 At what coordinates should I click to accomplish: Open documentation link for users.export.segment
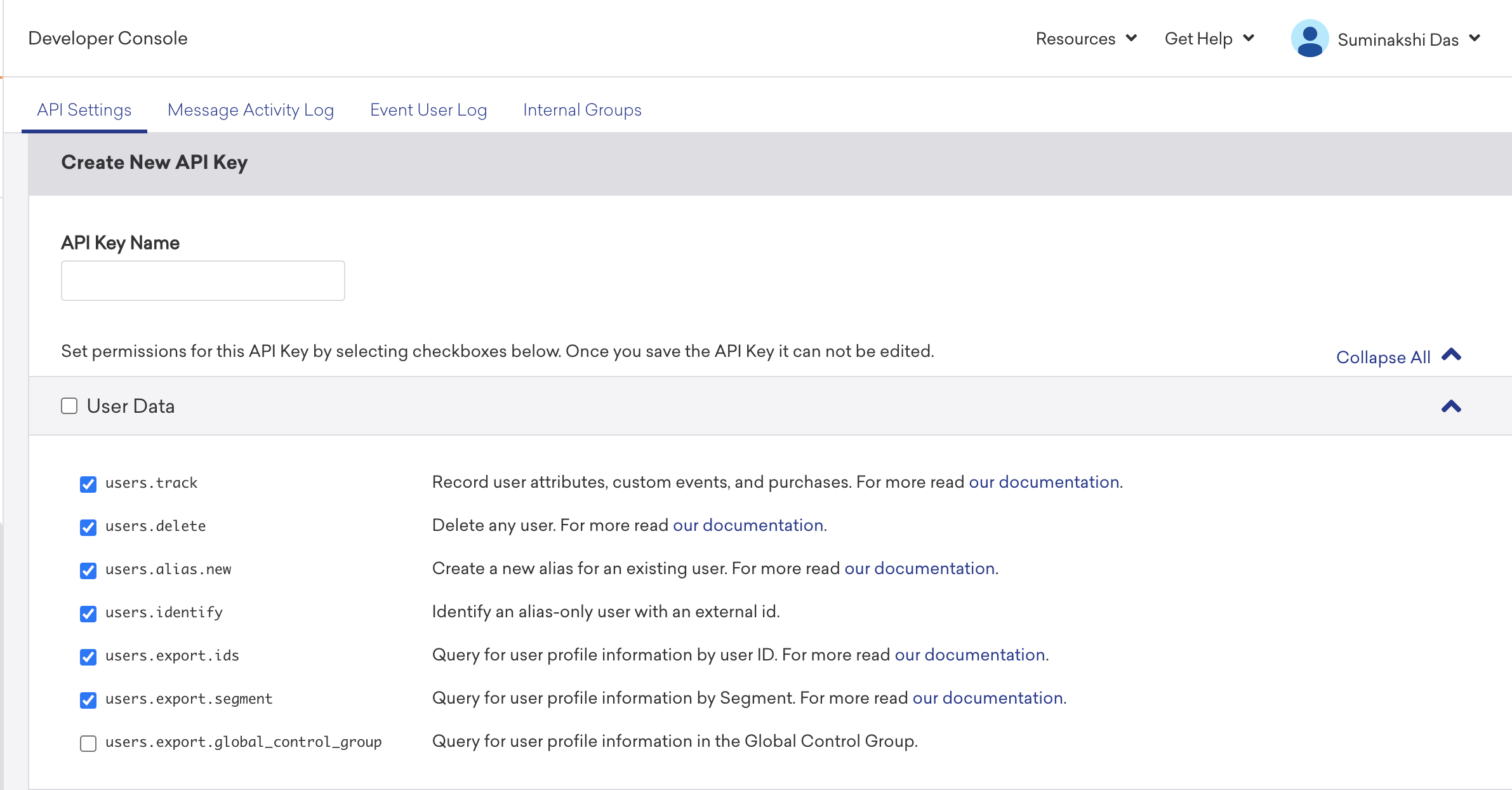point(988,698)
